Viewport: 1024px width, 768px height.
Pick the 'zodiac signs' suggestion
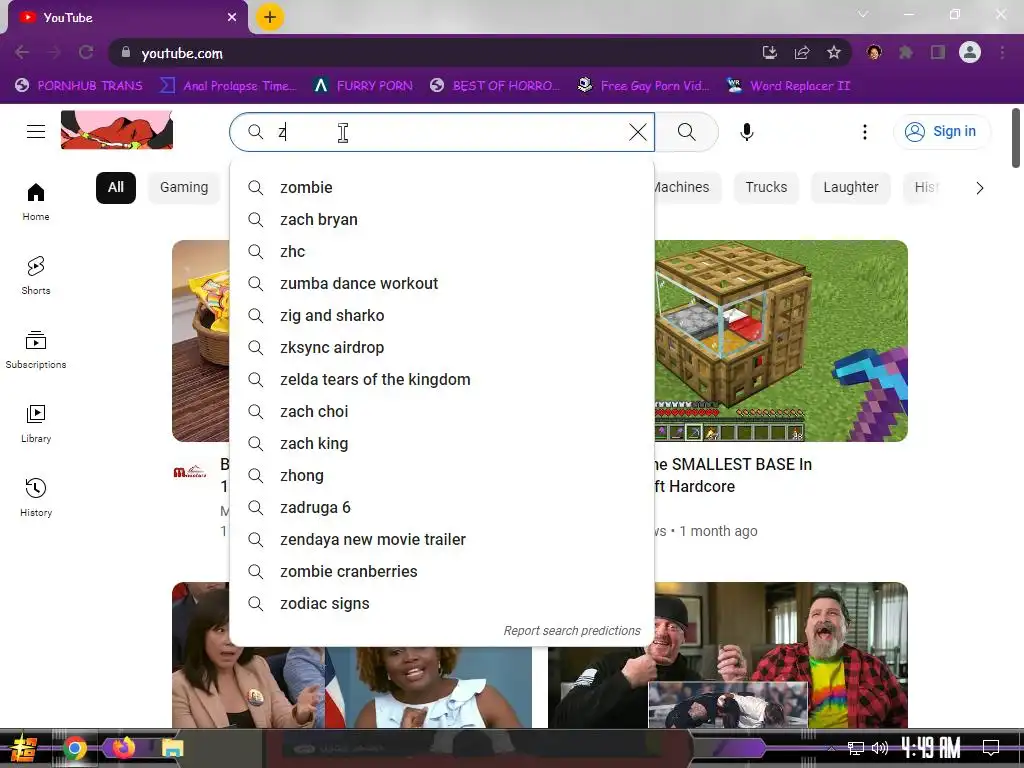click(442, 603)
